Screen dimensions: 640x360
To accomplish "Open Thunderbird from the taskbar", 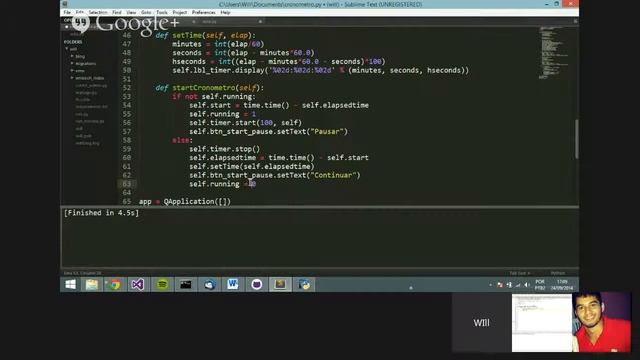I will tap(210, 284).
